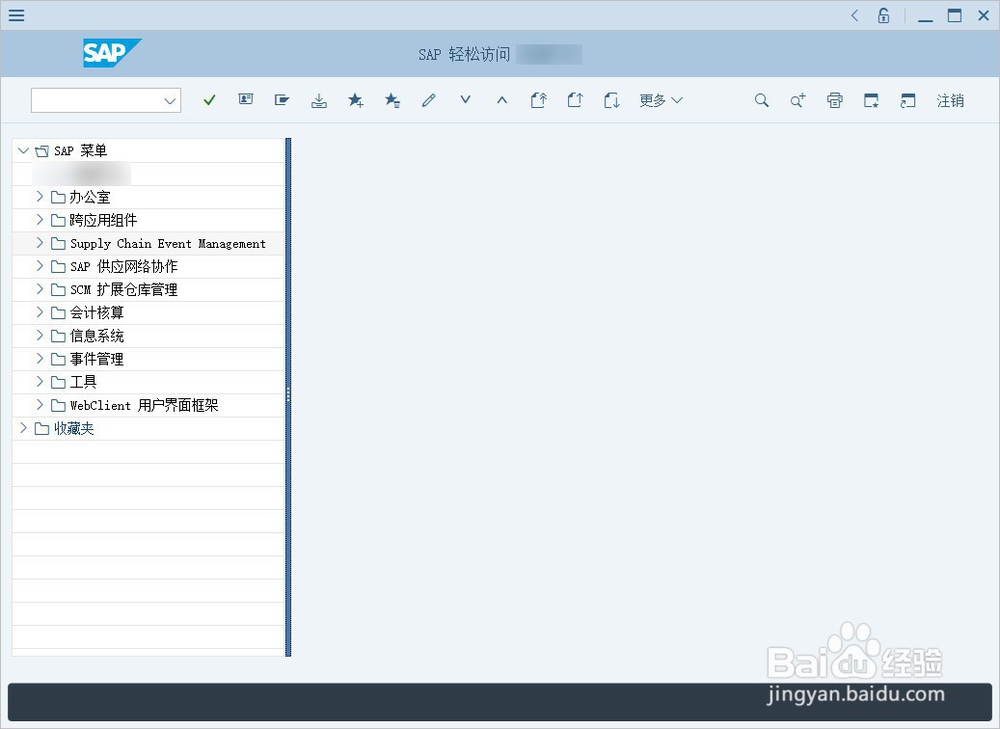Viewport: 1000px width, 729px height.
Task: Expand Supply Chain Event Management folder
Action: (x=40, y=242)
